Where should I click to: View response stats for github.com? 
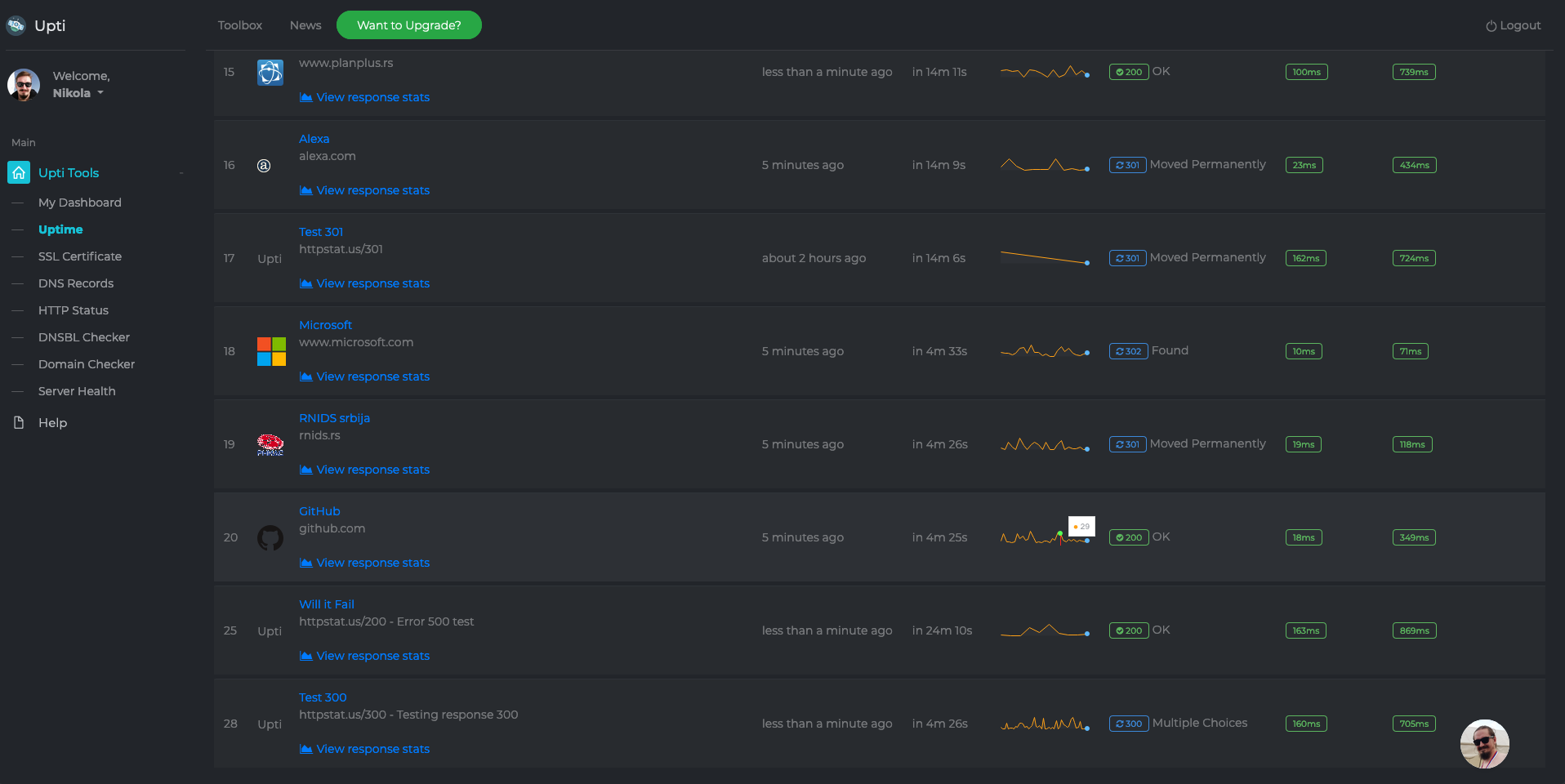tap(364, 563)
